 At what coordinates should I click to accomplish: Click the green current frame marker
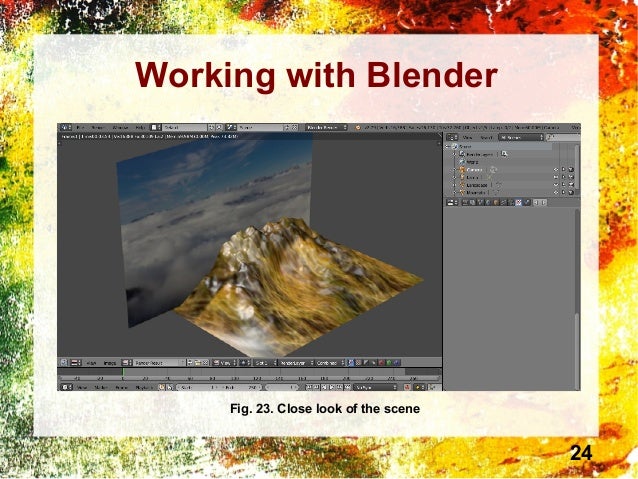tap(123, 374)
